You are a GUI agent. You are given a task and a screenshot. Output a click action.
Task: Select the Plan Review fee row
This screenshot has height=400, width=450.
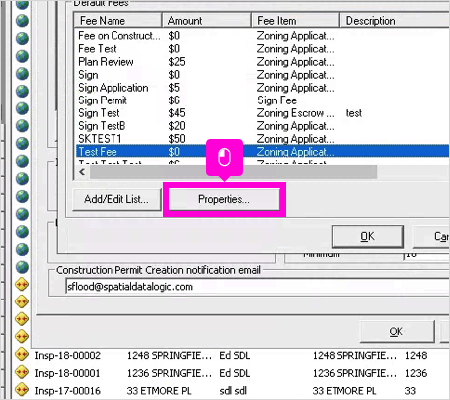pyautogui.click(x=262, y=62)
